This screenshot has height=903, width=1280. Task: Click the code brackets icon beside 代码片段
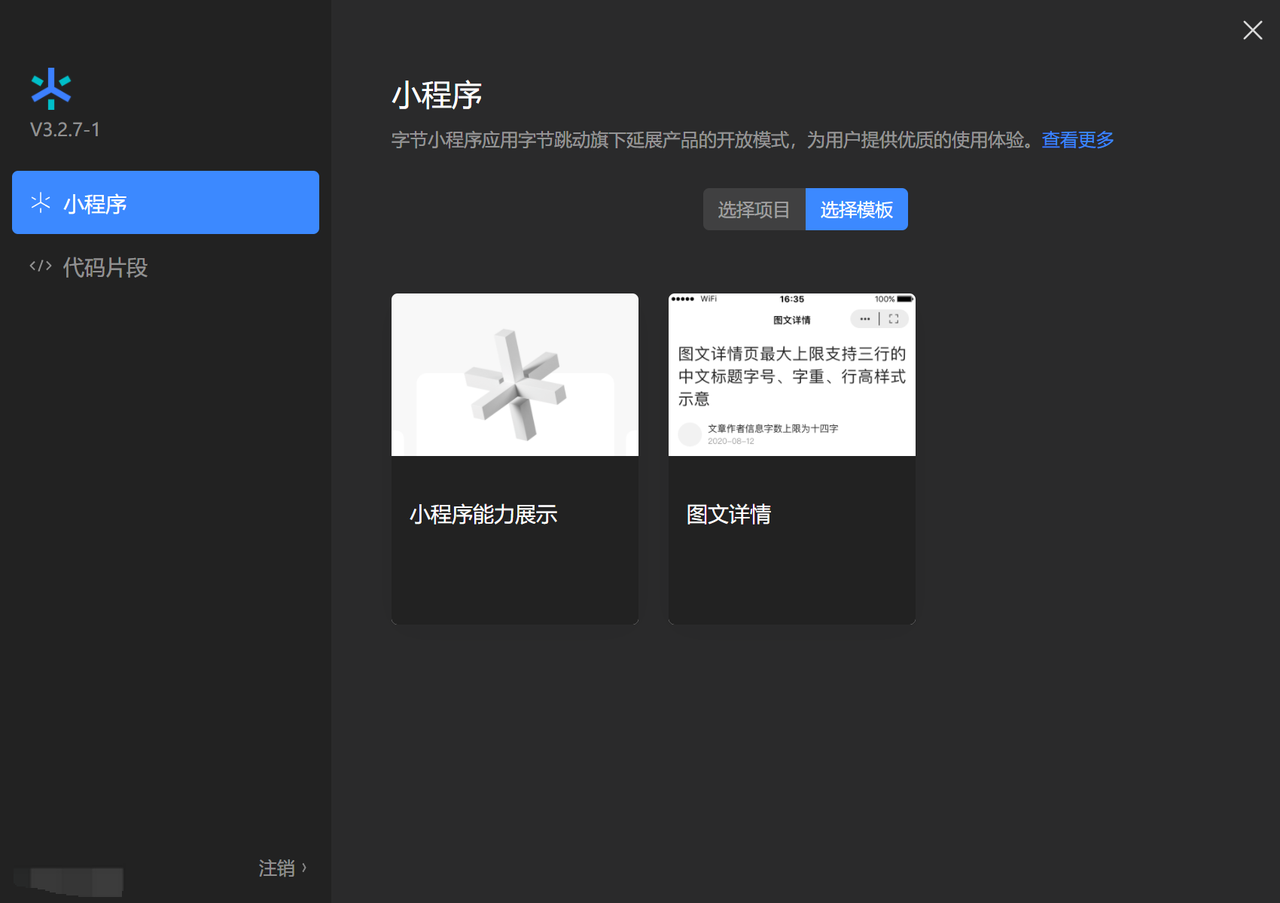pos(40,266)
